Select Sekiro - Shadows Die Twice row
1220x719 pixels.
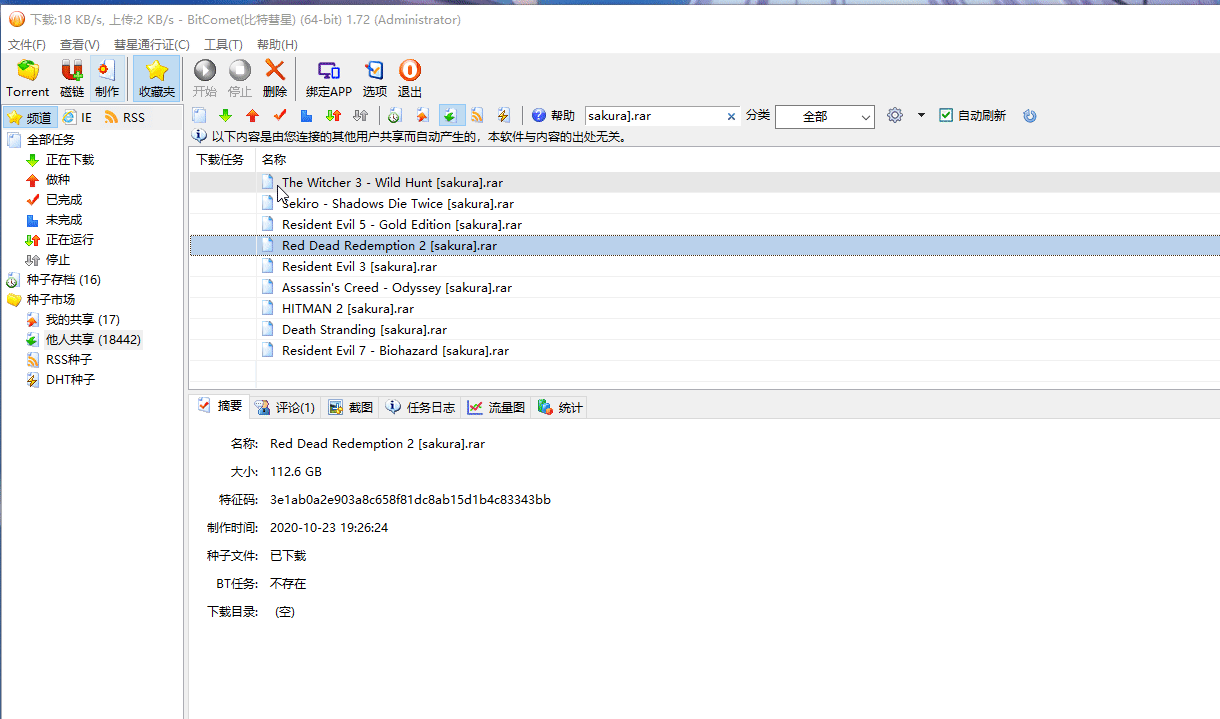click(x=704, y=203)
